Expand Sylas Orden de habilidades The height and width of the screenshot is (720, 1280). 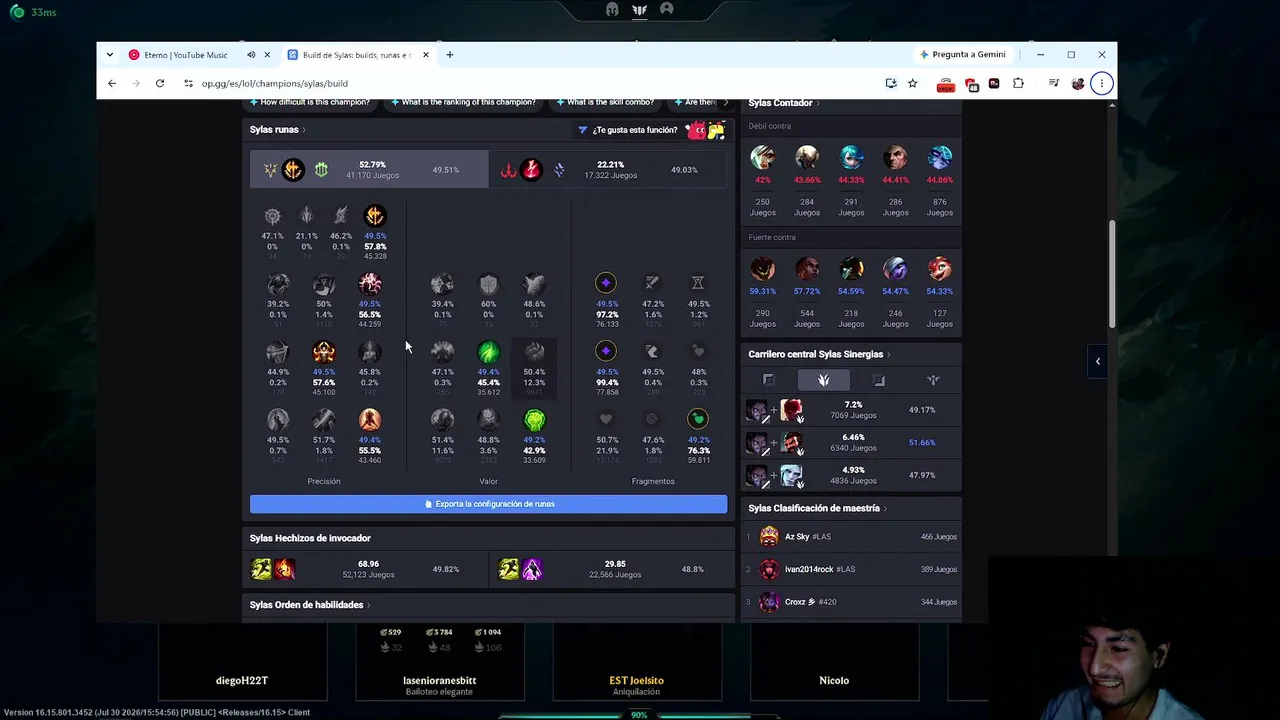tap(310, 605)
